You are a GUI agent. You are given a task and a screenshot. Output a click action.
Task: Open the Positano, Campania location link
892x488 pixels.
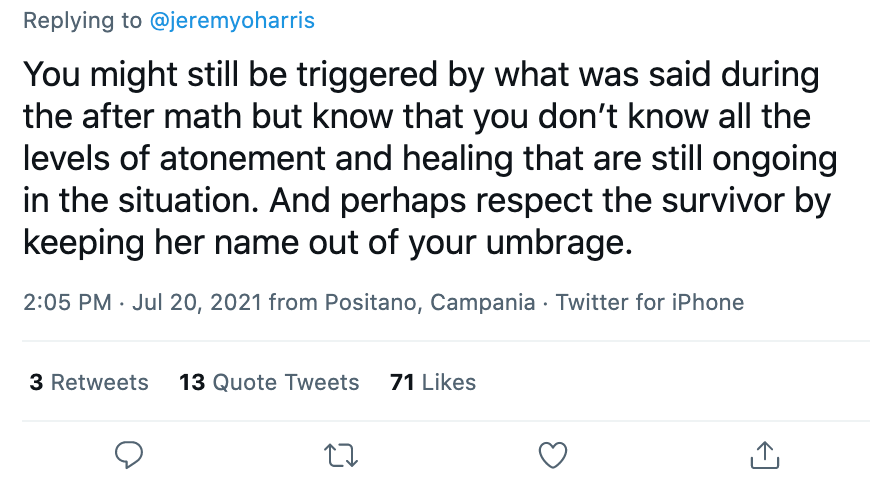pos(430,302)
